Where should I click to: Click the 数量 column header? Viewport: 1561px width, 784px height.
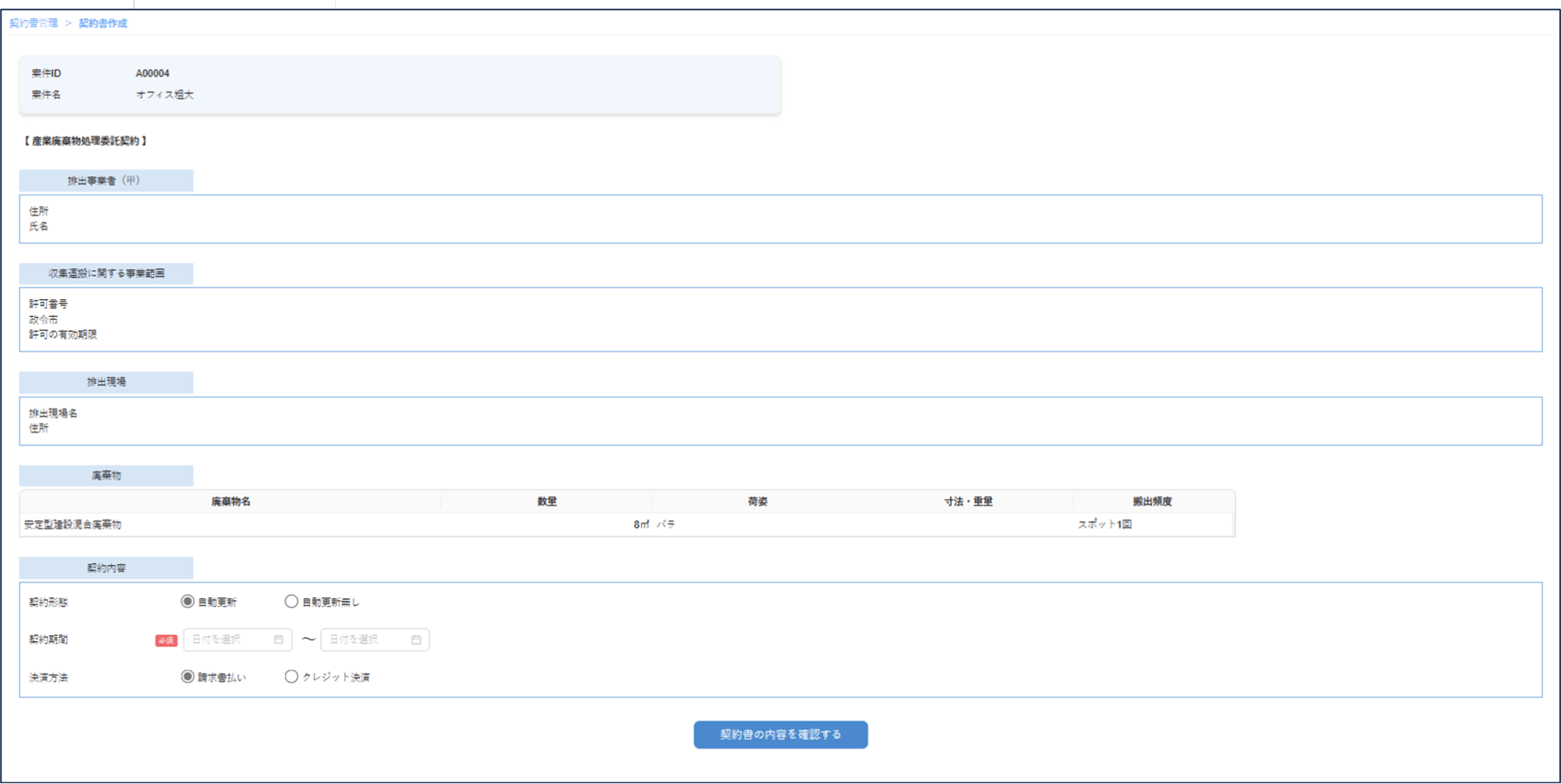pyautogui.click(x=547, y=501)
